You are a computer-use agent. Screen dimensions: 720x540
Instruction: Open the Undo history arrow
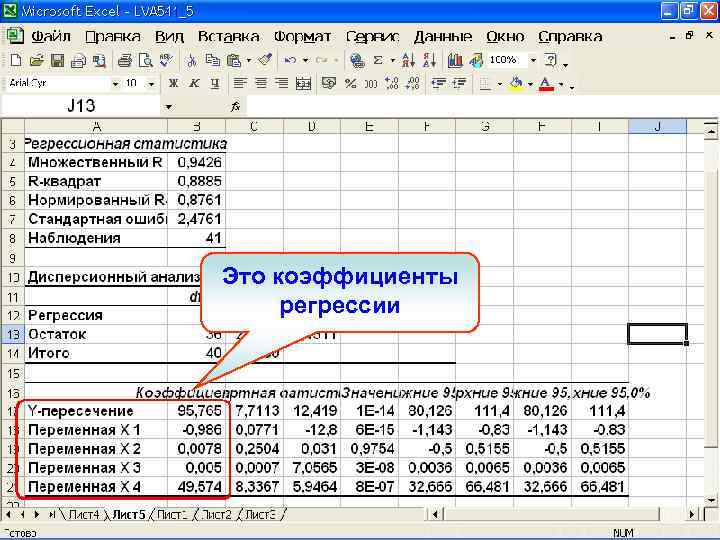click(x=305, y=60)
